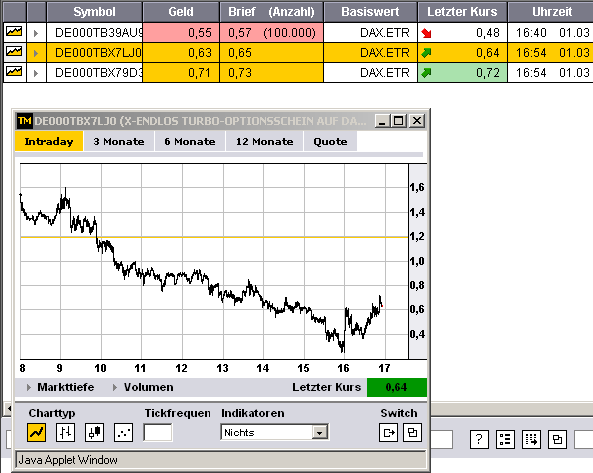
Task: Expand the DE000TBX7LJ0 row arrow
Action: tap(36, 53)
